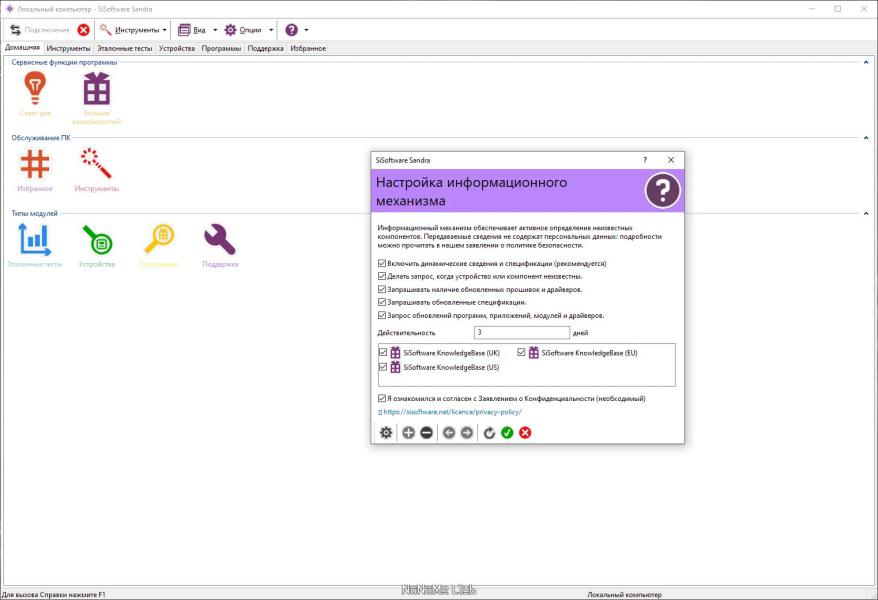Open the Поддержка tab
The height and width of the screenshot is (600, 878).
tap(265, 49)
